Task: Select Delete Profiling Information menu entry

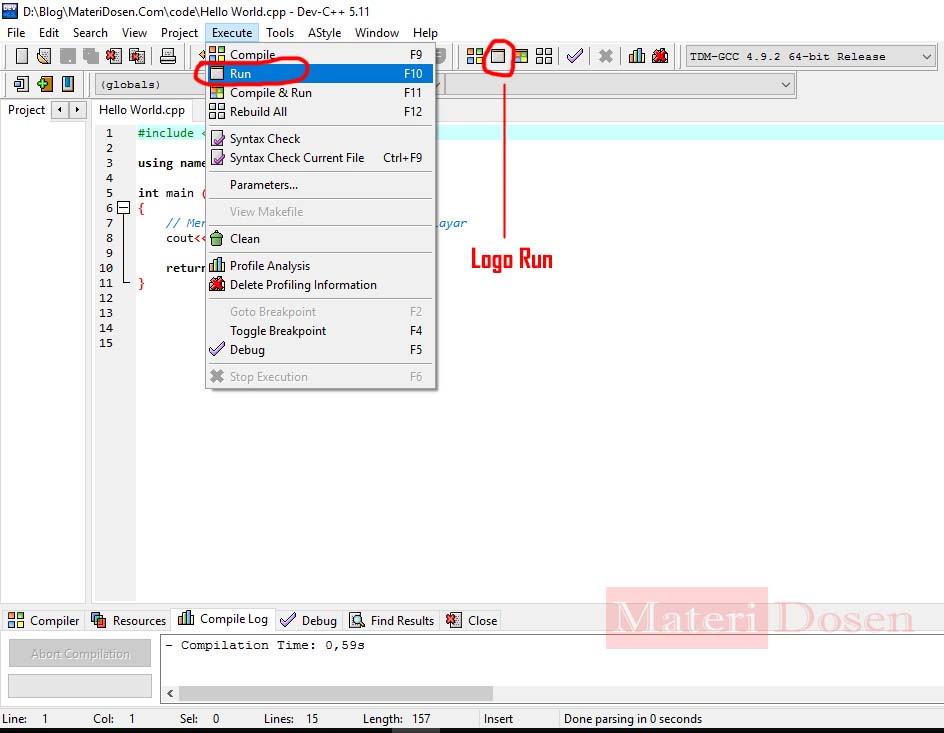Action: [x=320, y=285]
